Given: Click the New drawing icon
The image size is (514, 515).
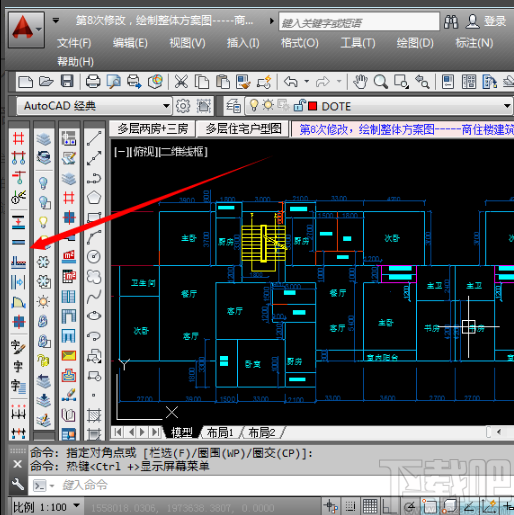Looking at the screenshot, I should click(x=26, y=82).
